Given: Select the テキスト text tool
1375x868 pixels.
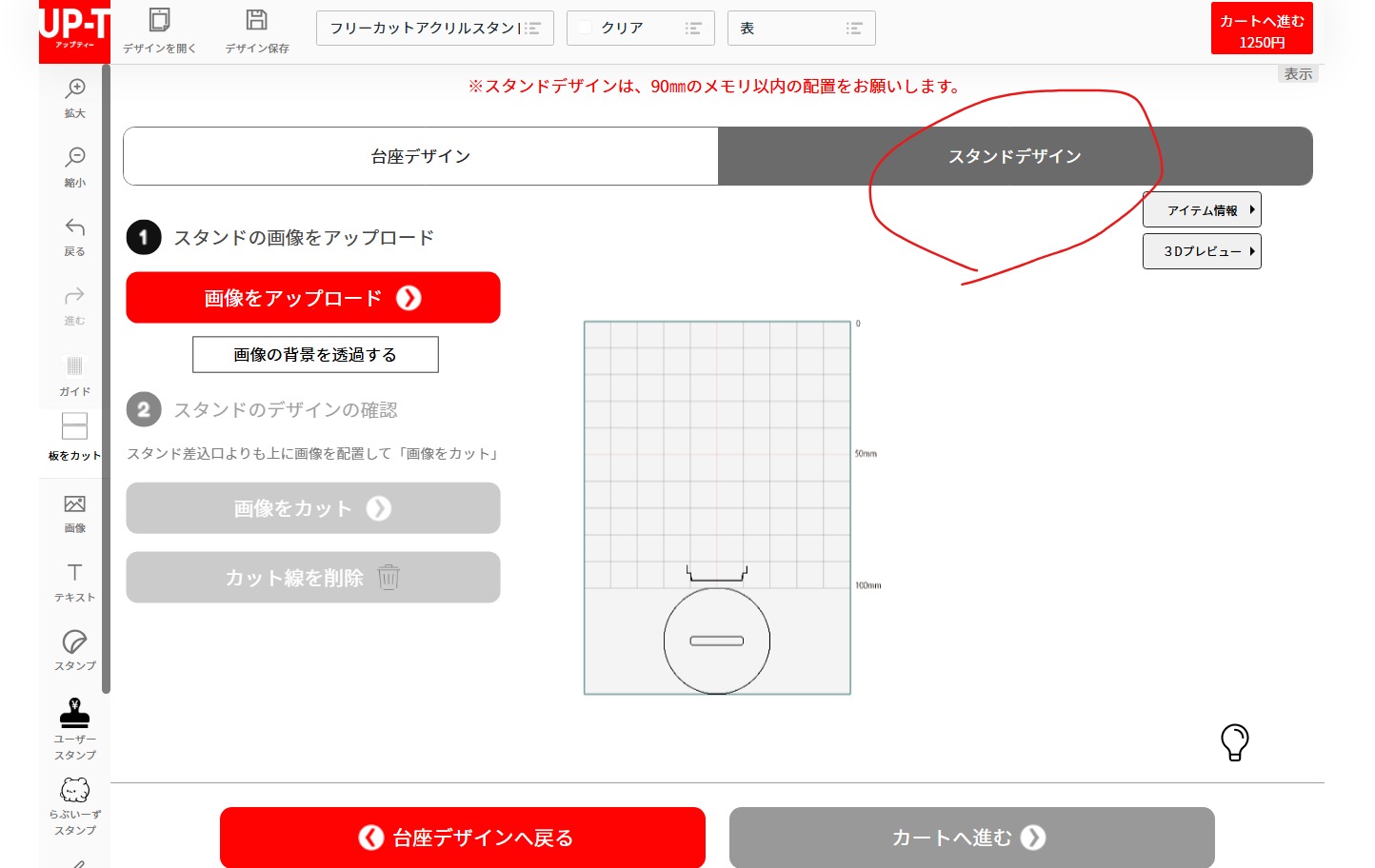Looking at the screenshot, I should tap(74, 581).
